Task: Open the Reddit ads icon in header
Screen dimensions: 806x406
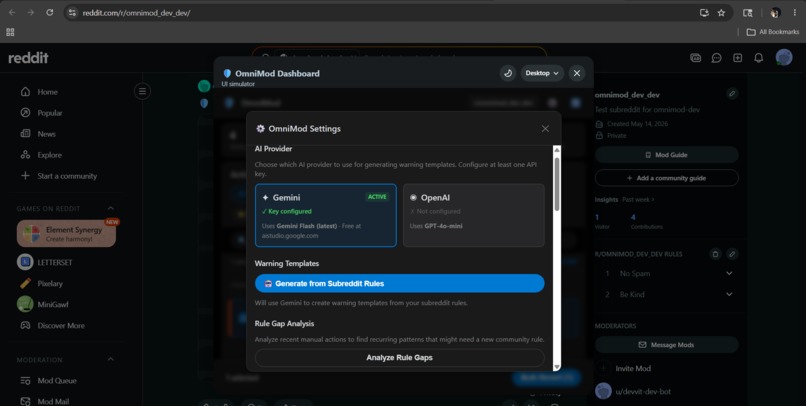Action: click(x=695, y=58)
